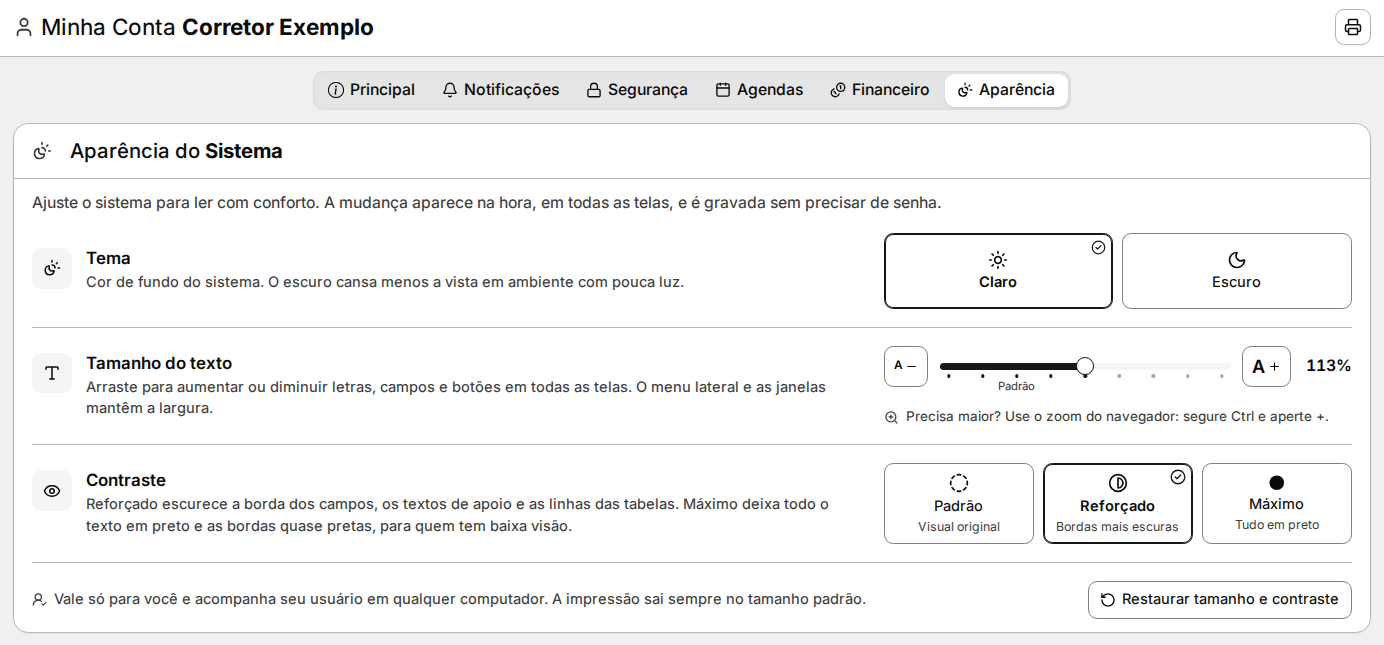Click the Tema heading text
Viewport: 1384px width, 645px height.
(x=108, y=258)
